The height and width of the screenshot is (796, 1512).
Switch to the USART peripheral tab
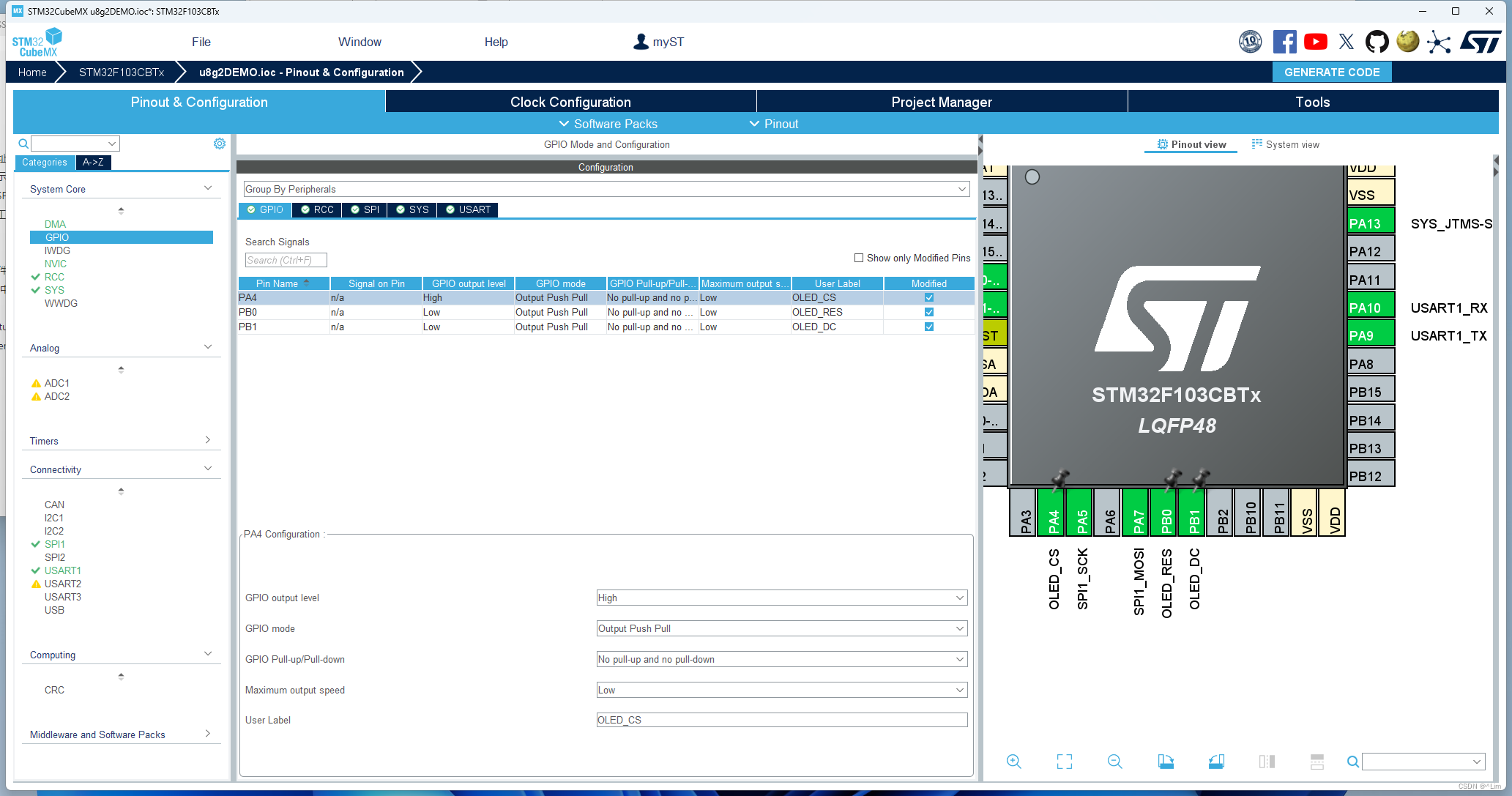(x=467, y=209)
